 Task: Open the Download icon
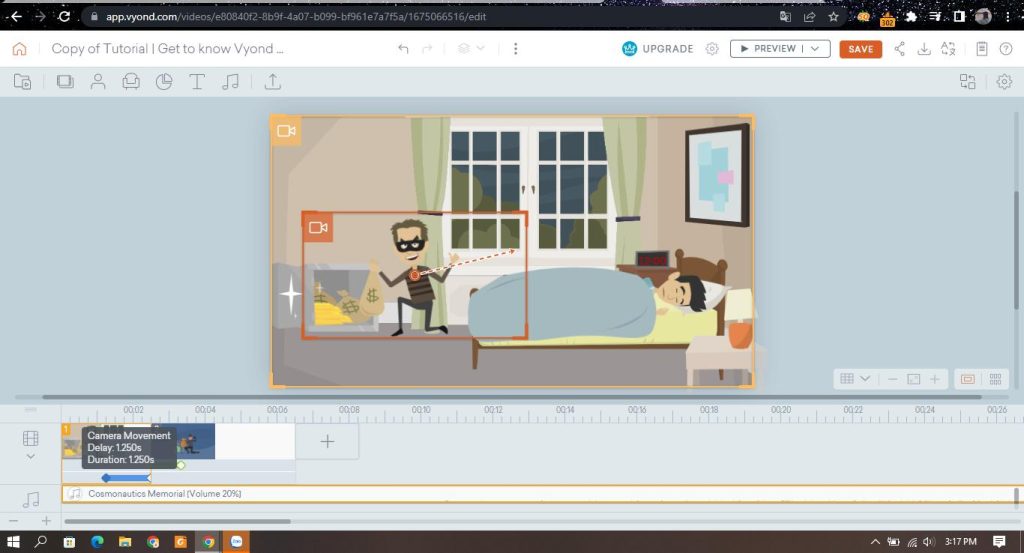(923, 48)
